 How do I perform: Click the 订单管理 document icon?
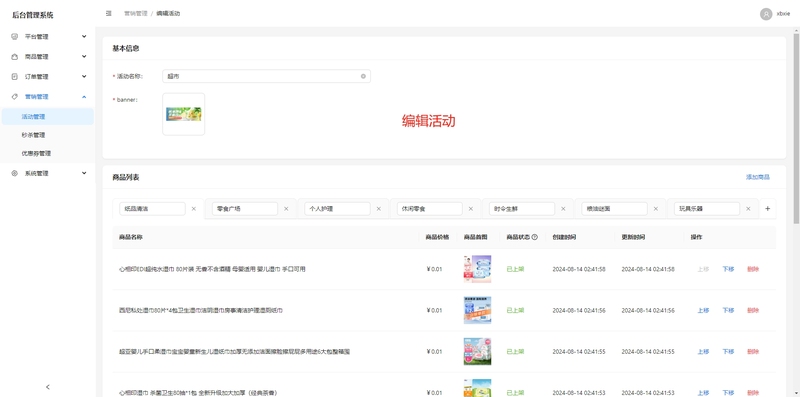14,77
